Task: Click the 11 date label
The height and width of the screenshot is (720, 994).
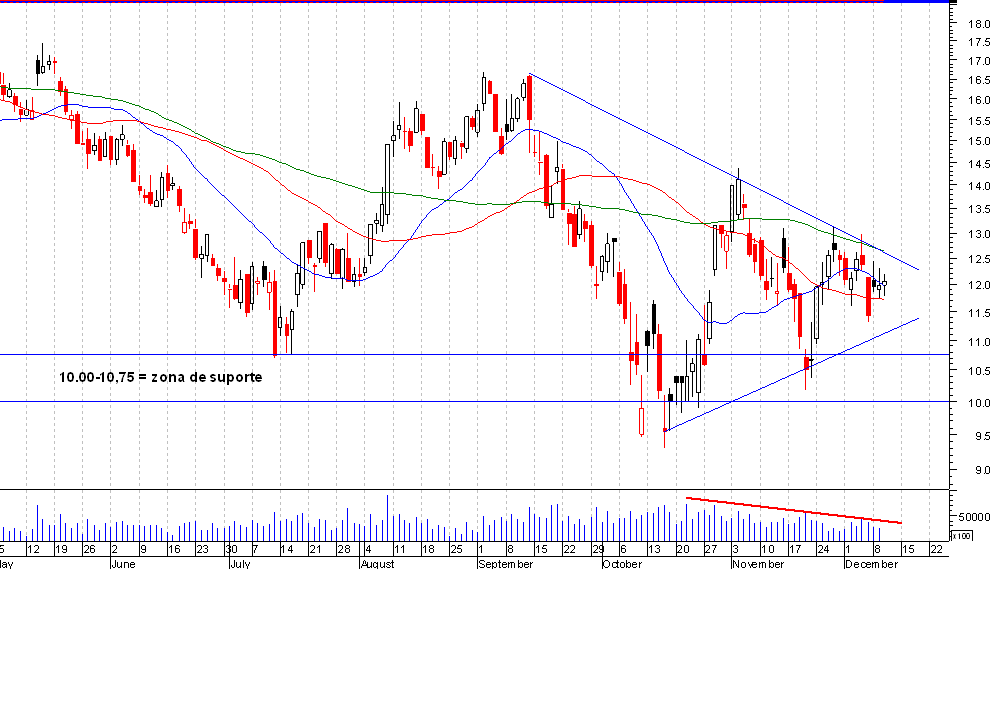Action: pyautogui.click(x=399, y=550)
